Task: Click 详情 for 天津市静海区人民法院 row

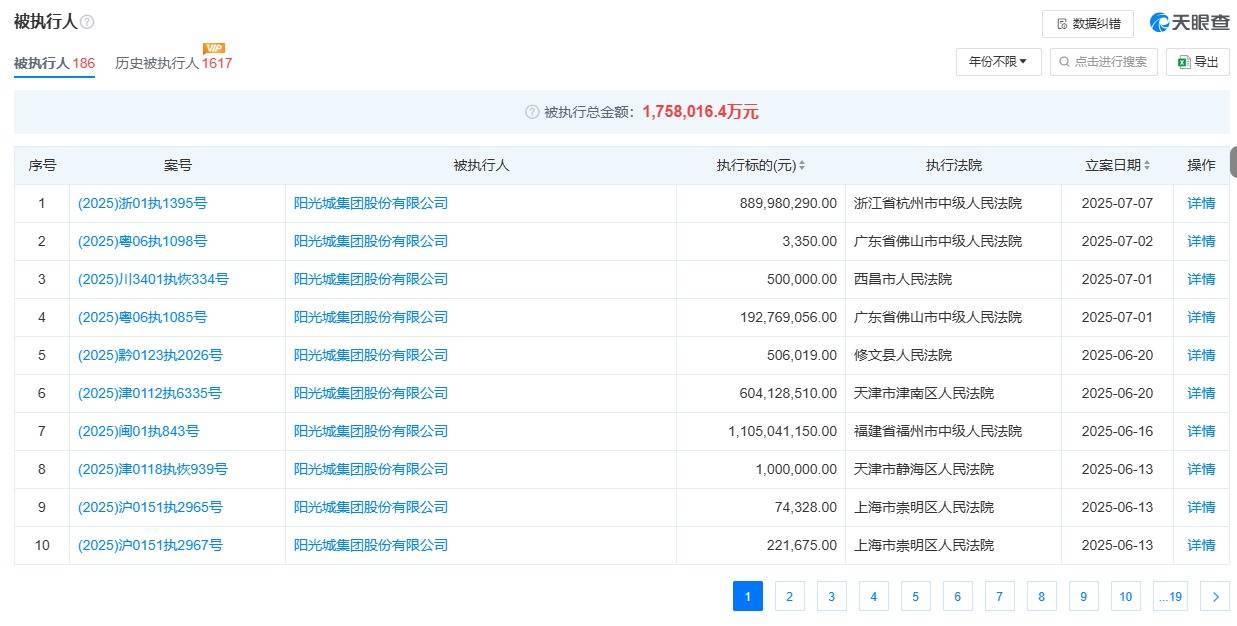Action: tap(1201, 469)
